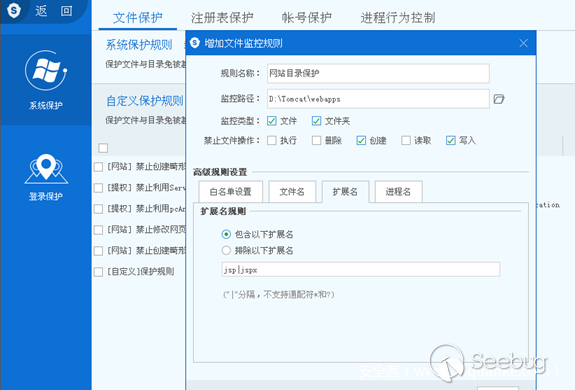Viewport: 575px width, 390px height.
Task: Switch to the 帐号保护 tab
Action: point(307,18)
